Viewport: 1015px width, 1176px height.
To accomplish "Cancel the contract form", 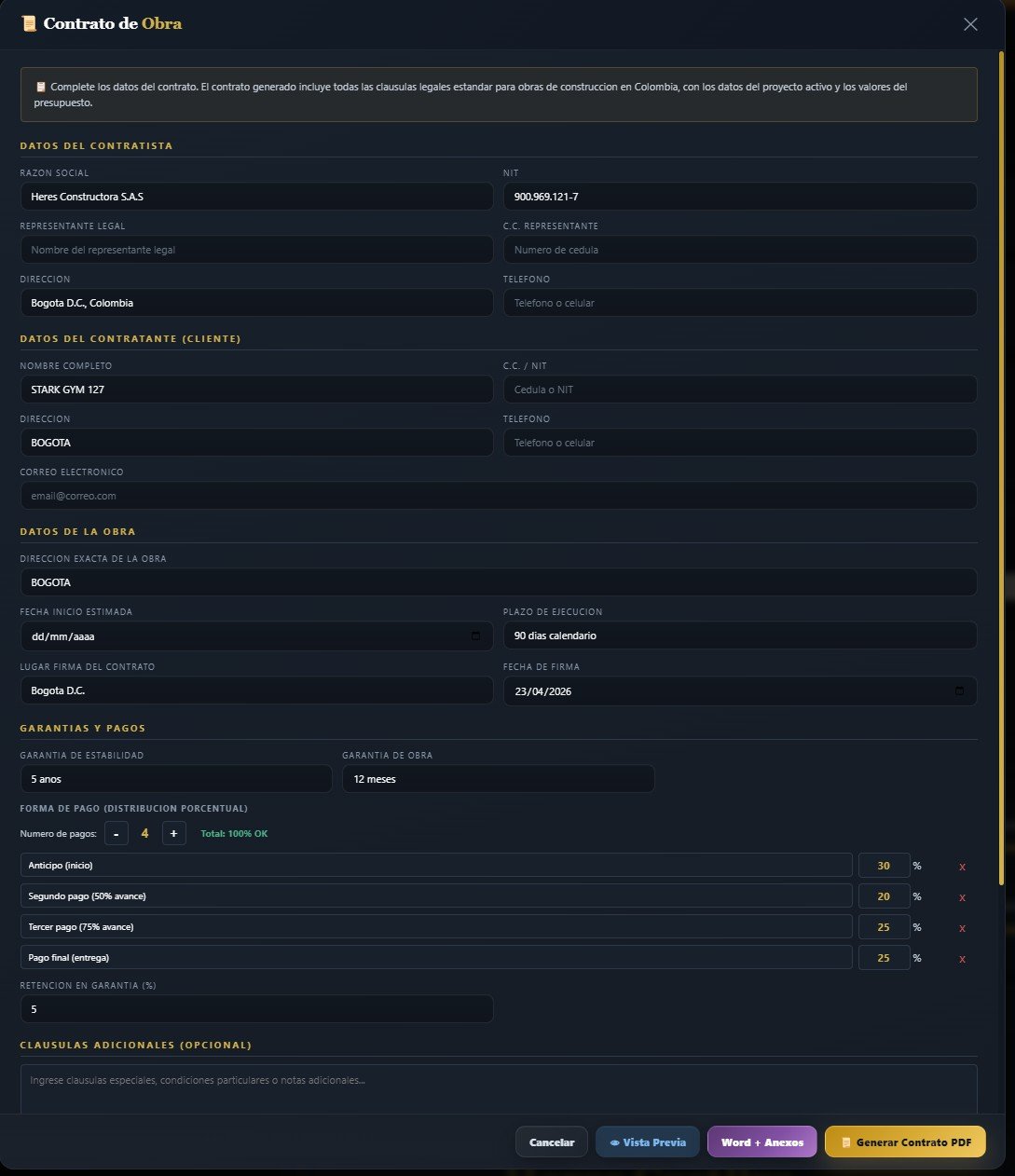I will (x=552, y=1142).
